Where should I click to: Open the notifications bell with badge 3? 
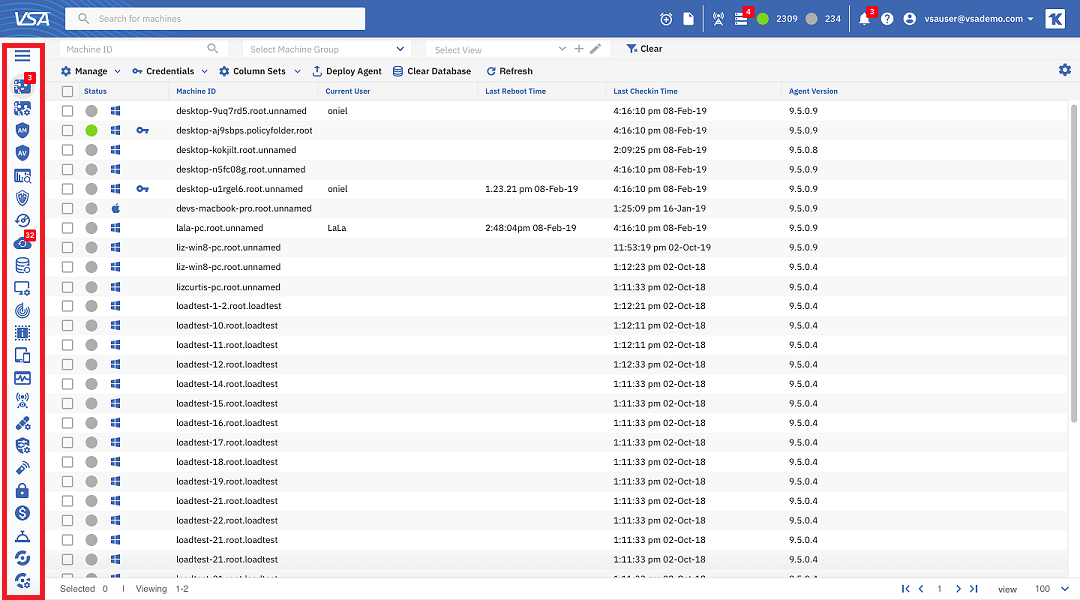[x=866, y=17]
